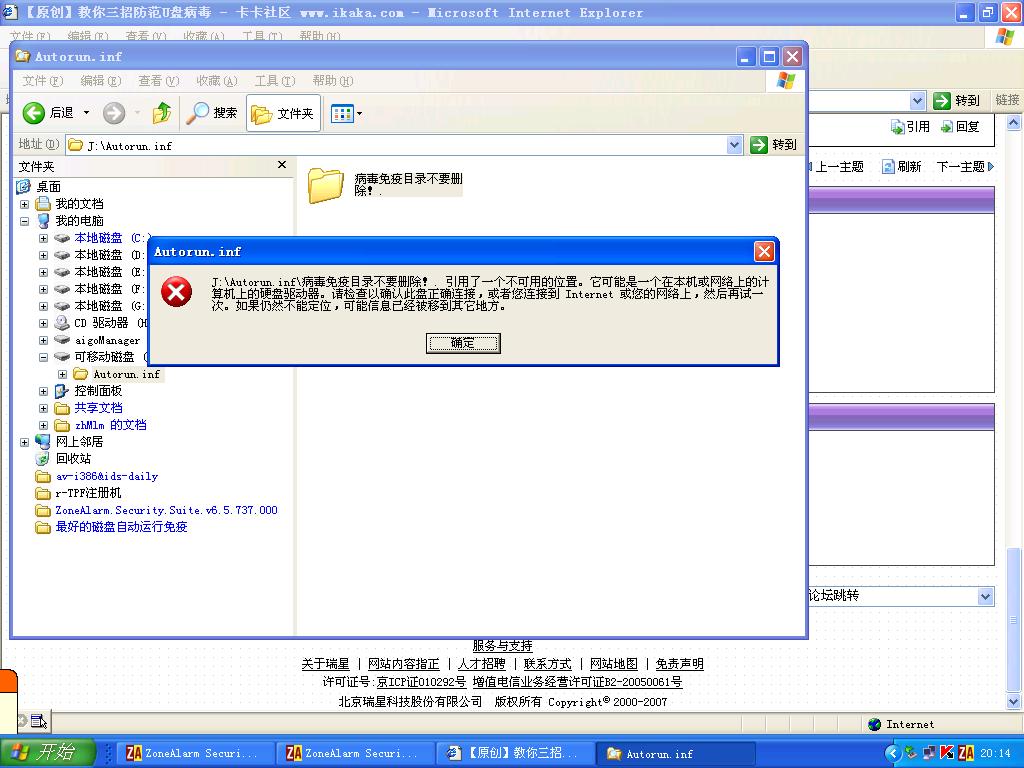Click 京ICP证010292号 link

(421, 682)
